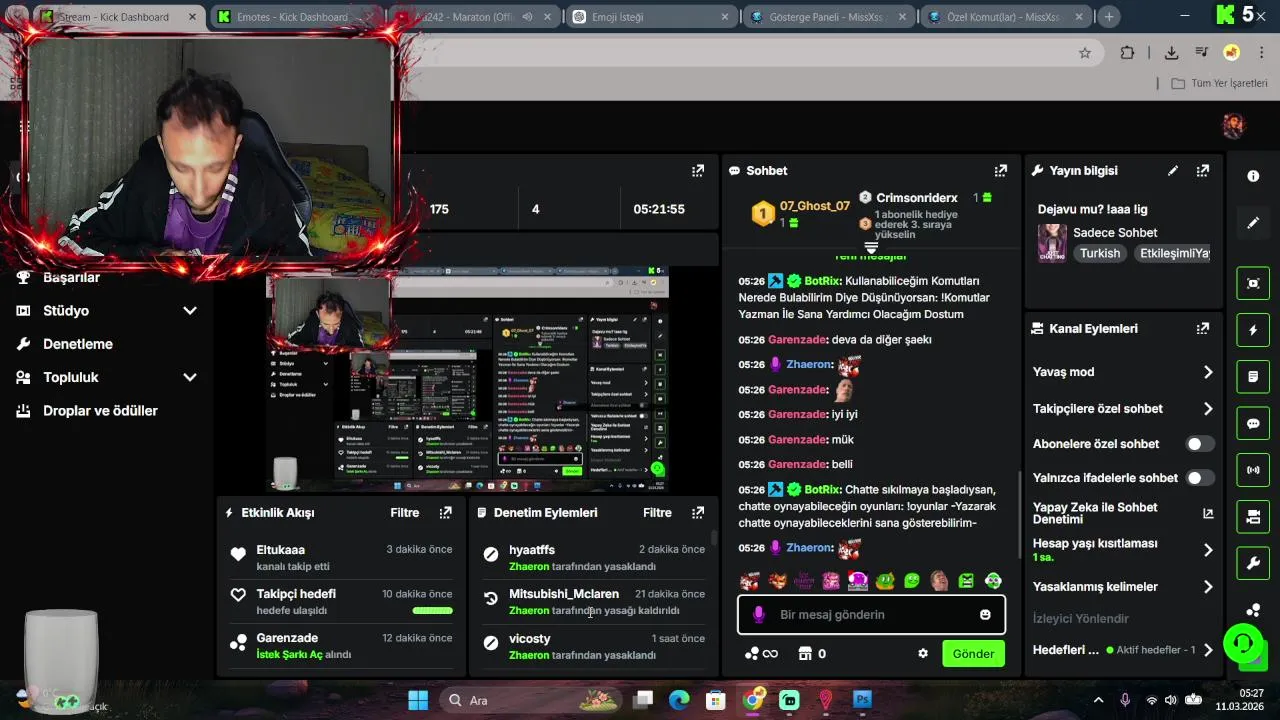Open Yavaş mod options chevron
1280x720 pixels.
point(1208,372)
